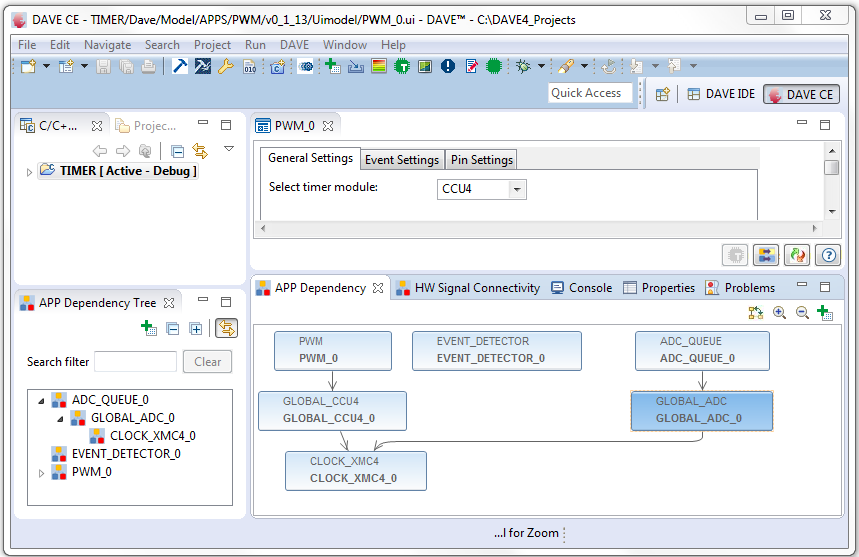Close the PWM_0 editor tab

[328, 126]
